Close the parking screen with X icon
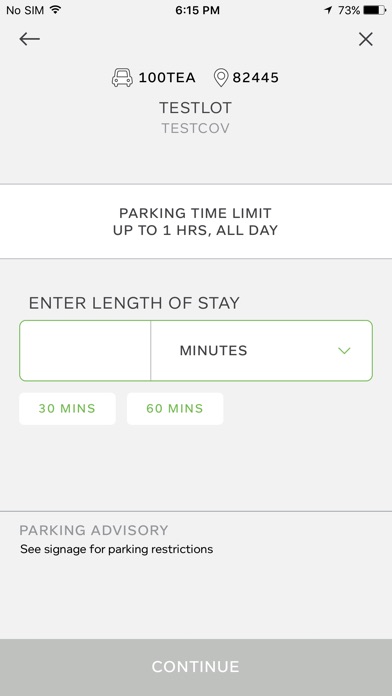Viewport: 392px width, 696px height. 366,39
